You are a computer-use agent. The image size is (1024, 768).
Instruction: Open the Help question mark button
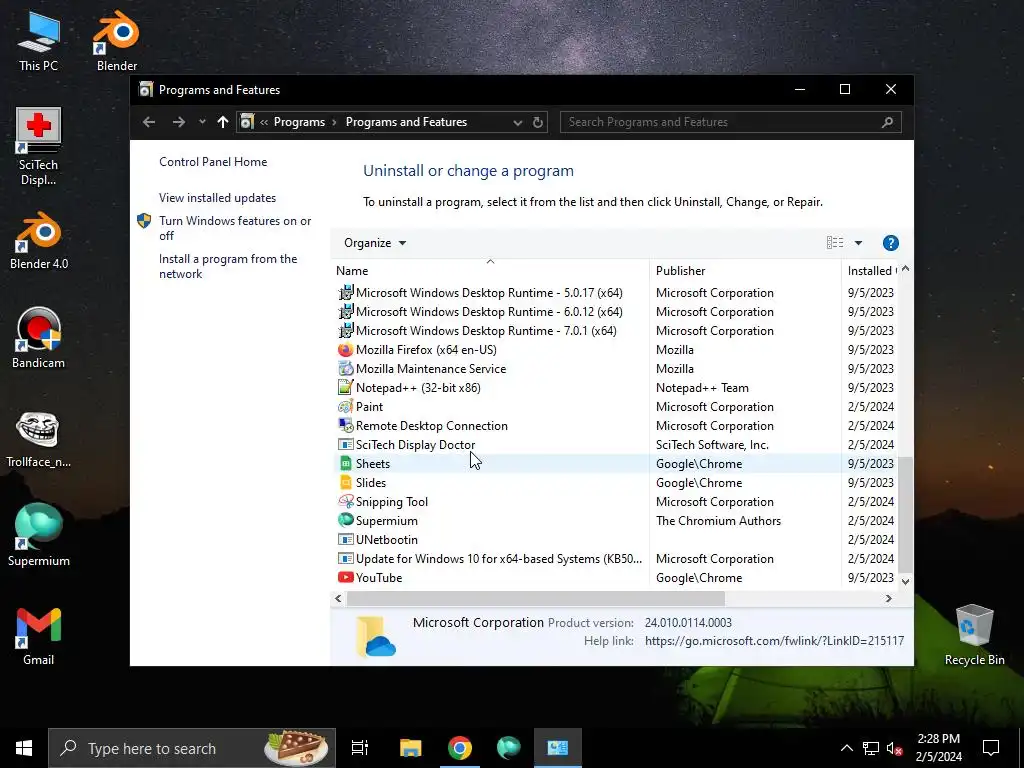click(x=890, y=243)
